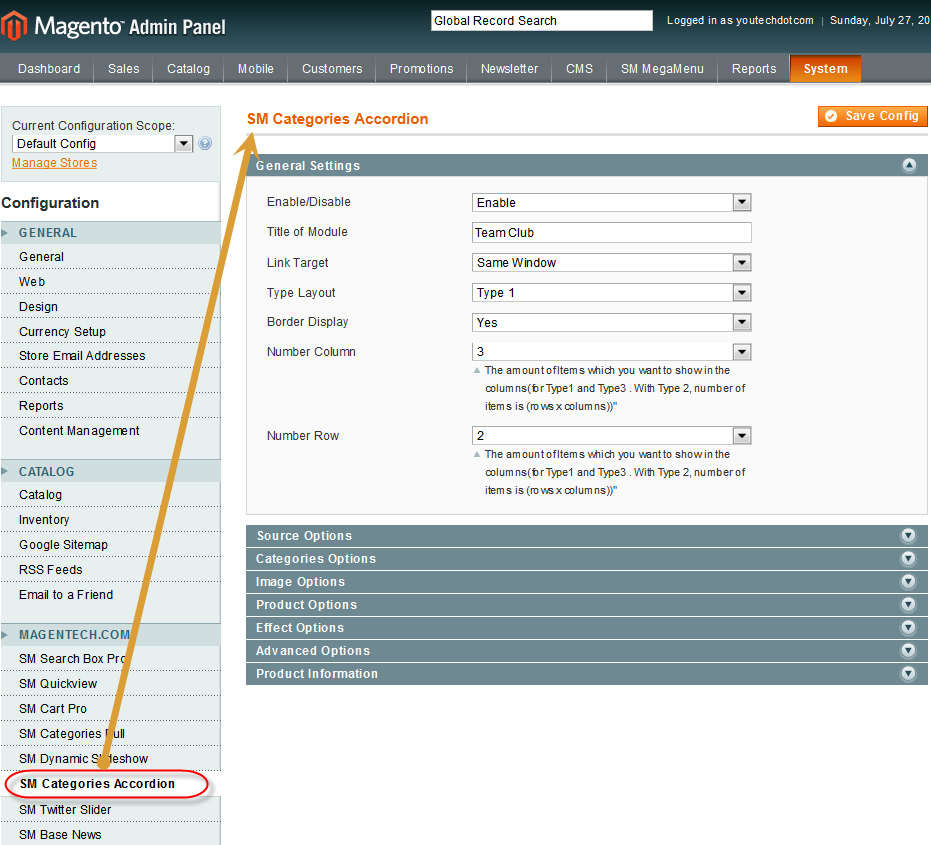The image size is (931, 845).
Task: Open the Link Target dropdown
Action: coord(612,262)
